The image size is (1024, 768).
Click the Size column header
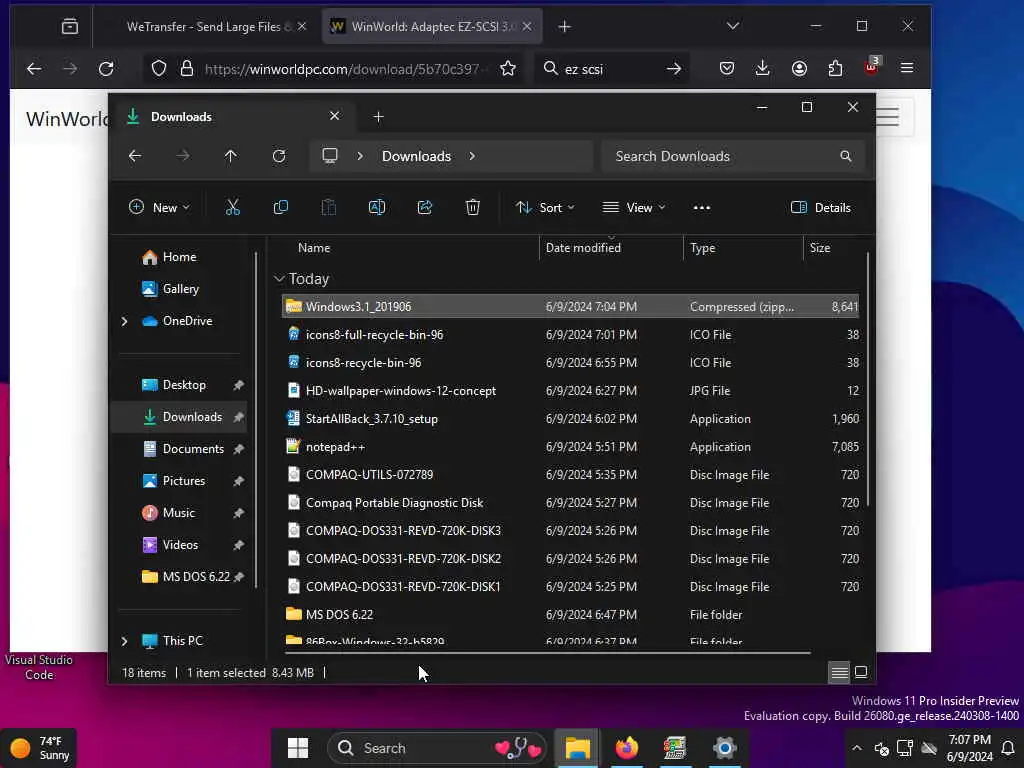[820, 248]
